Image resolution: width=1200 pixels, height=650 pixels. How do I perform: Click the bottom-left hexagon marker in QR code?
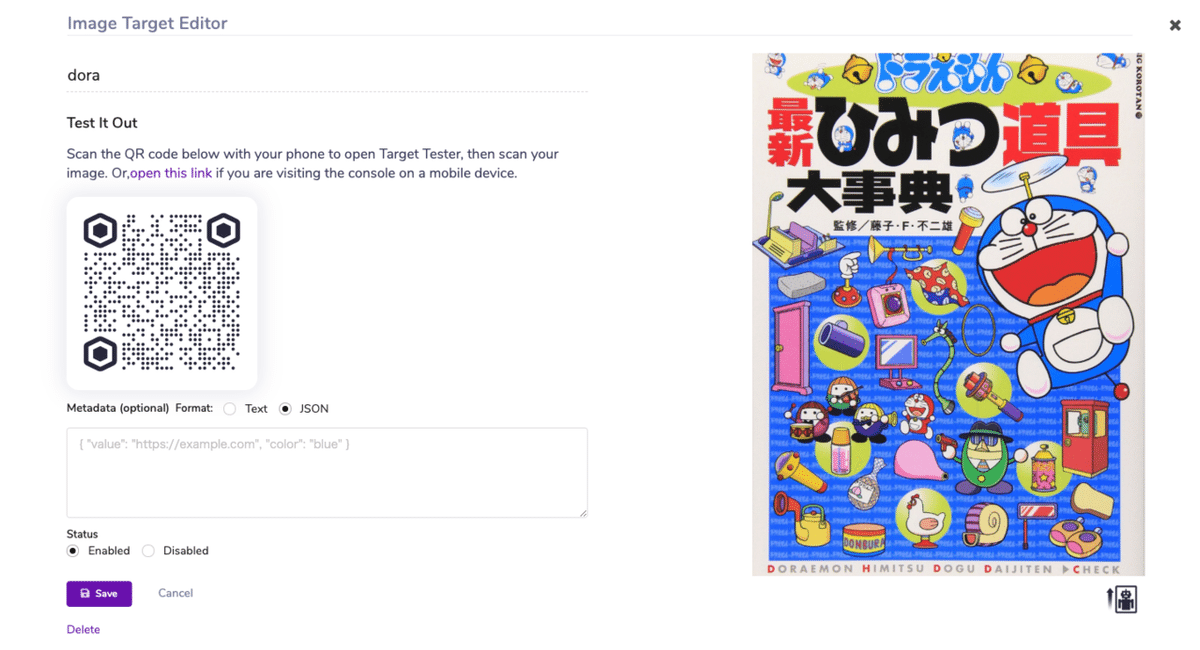100,354
